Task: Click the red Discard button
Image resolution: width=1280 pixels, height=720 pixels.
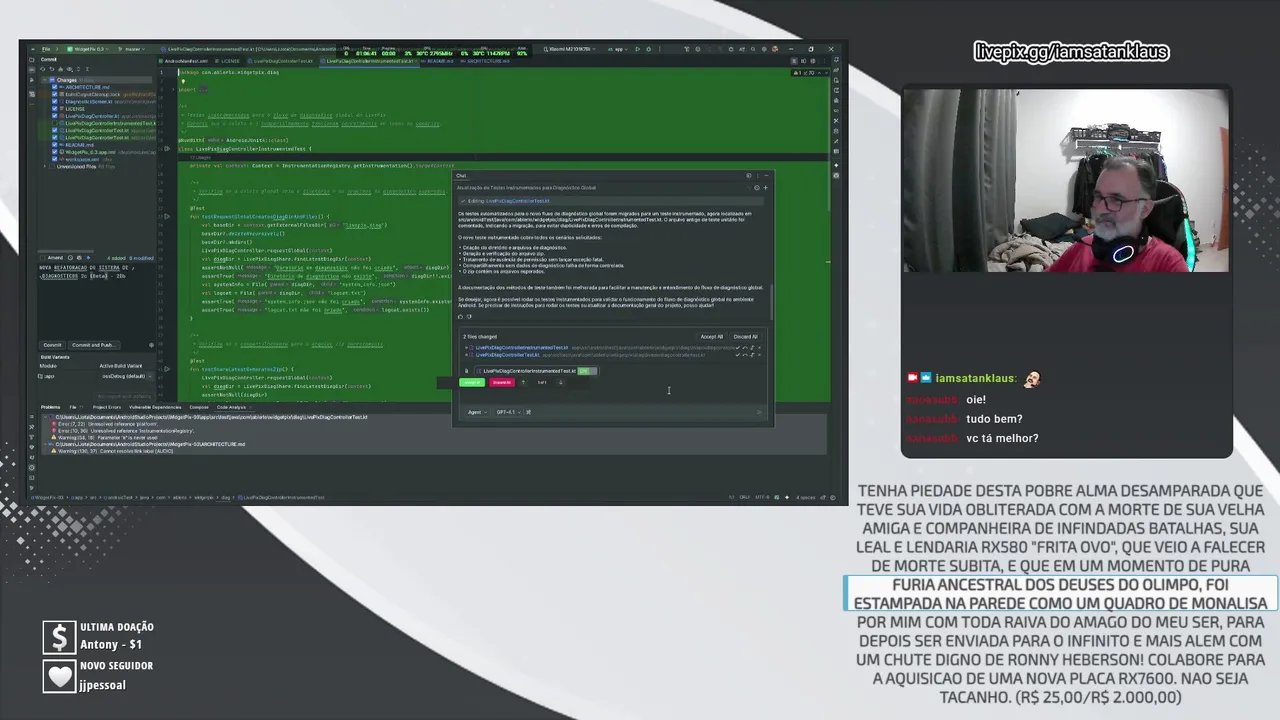Action: [502, 382]
